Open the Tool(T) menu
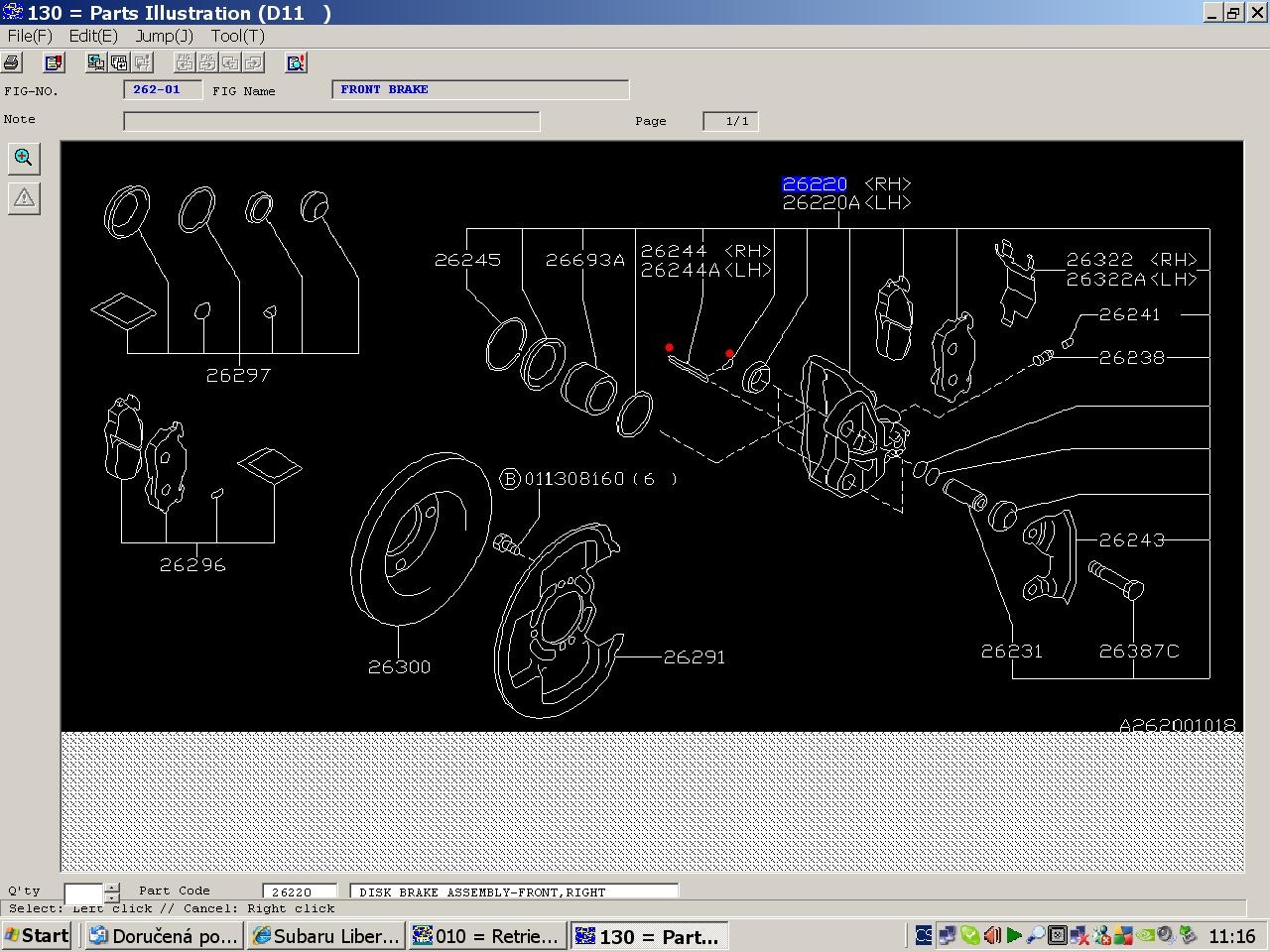 (x=237, y=36)
